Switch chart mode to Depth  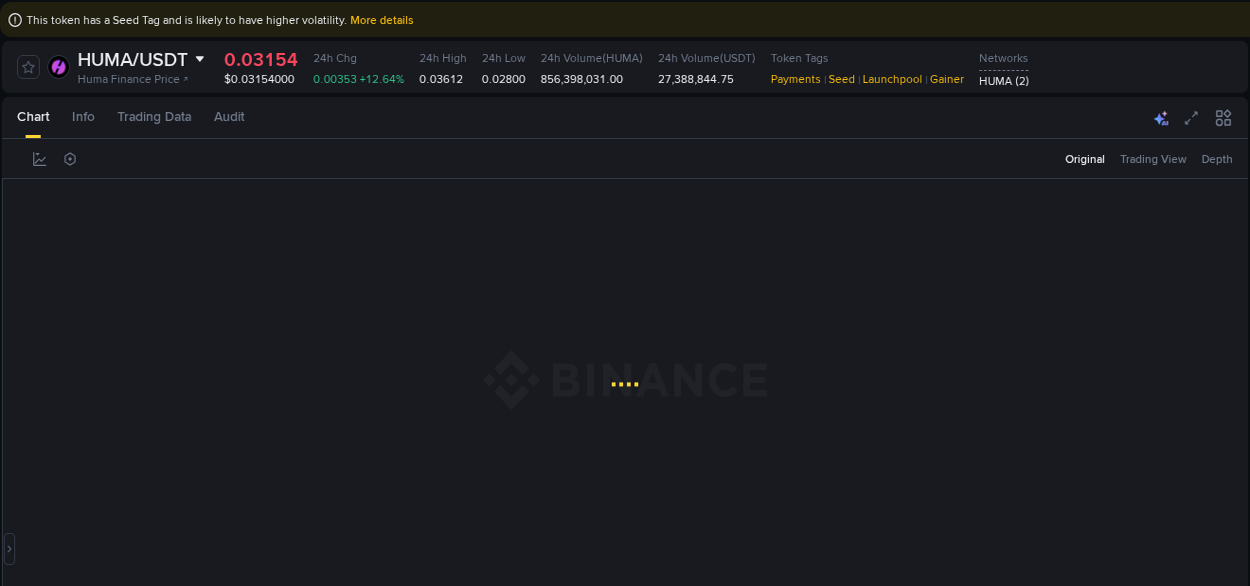pyautogui.click(x=1216, y=158)
